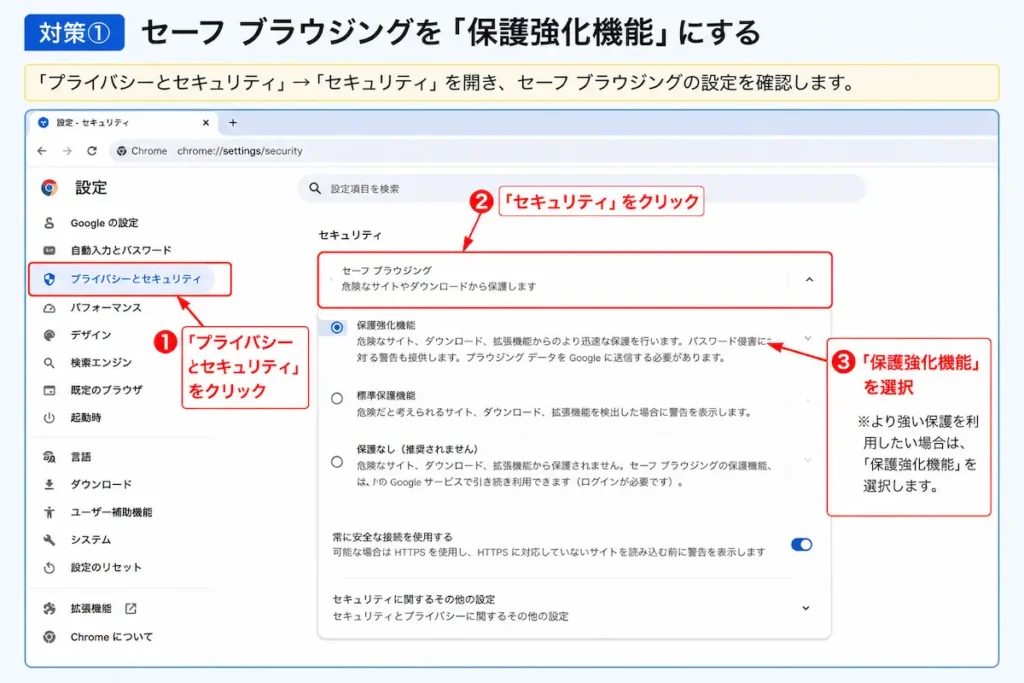Click the 既定のブラウザ window icon
Image resolution: width=1024 pixels, height=683 pixels.
point(49,390)
